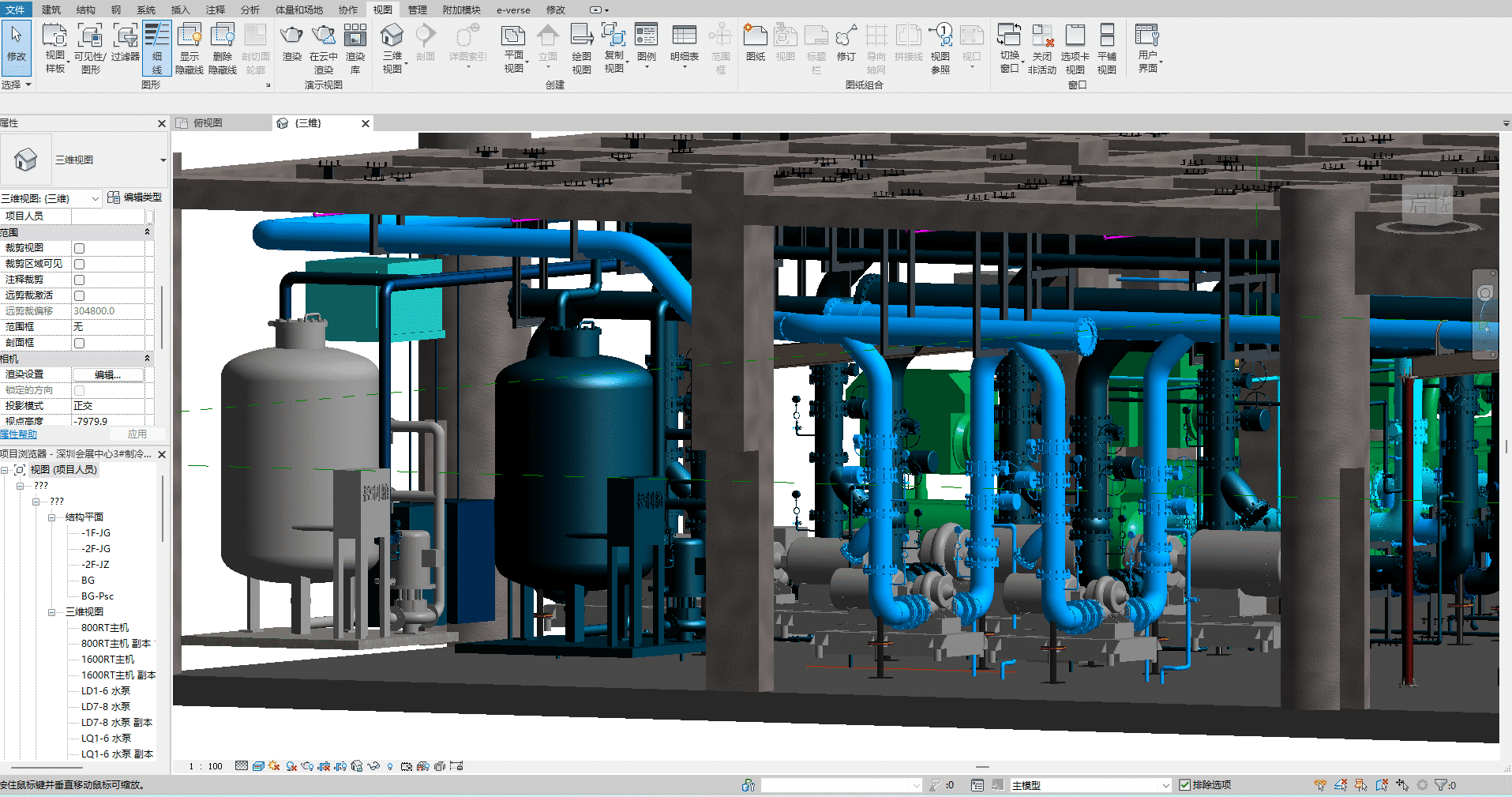Toggle select links icon in status bar

coord(1320,785)
